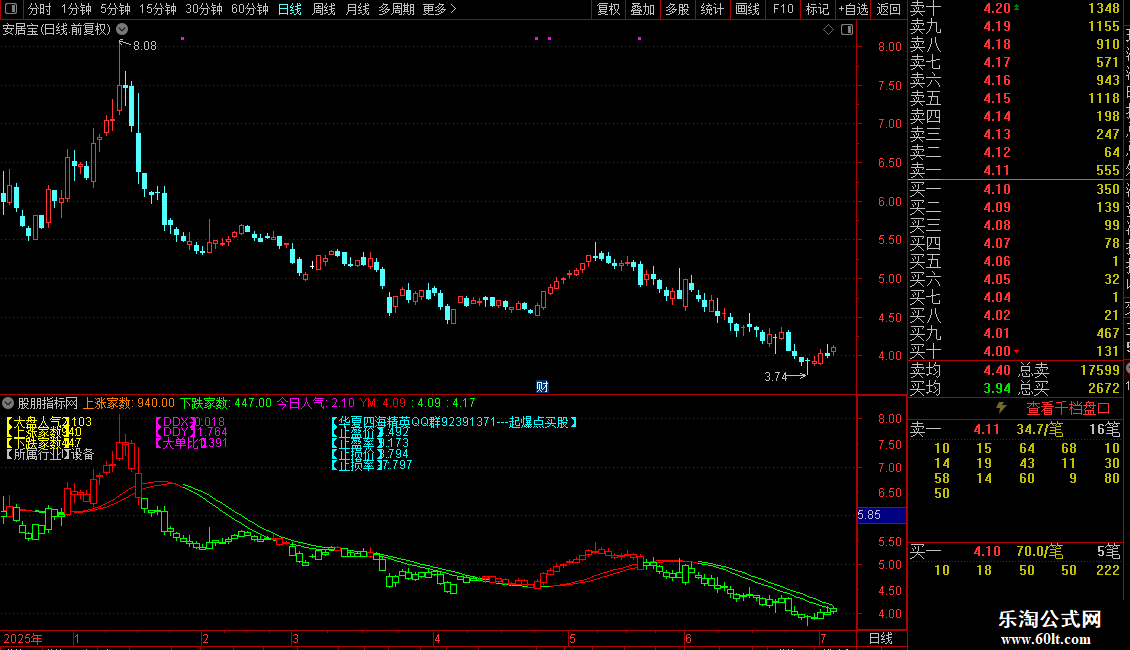
Task: Select the 30分钟 period tab
Action: (203, 9)
